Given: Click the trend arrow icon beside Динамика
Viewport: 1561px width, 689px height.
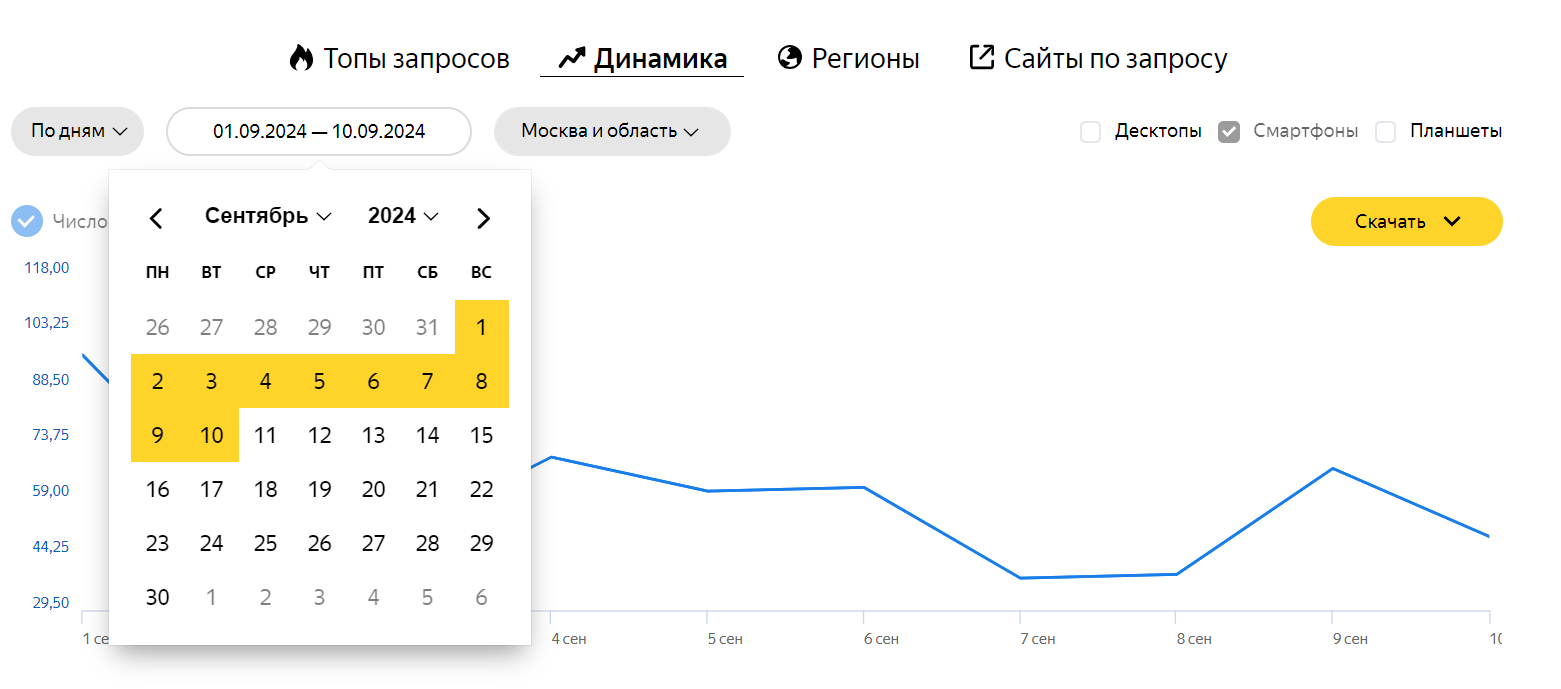Looking at the screenshot, I should coord(571,58).
